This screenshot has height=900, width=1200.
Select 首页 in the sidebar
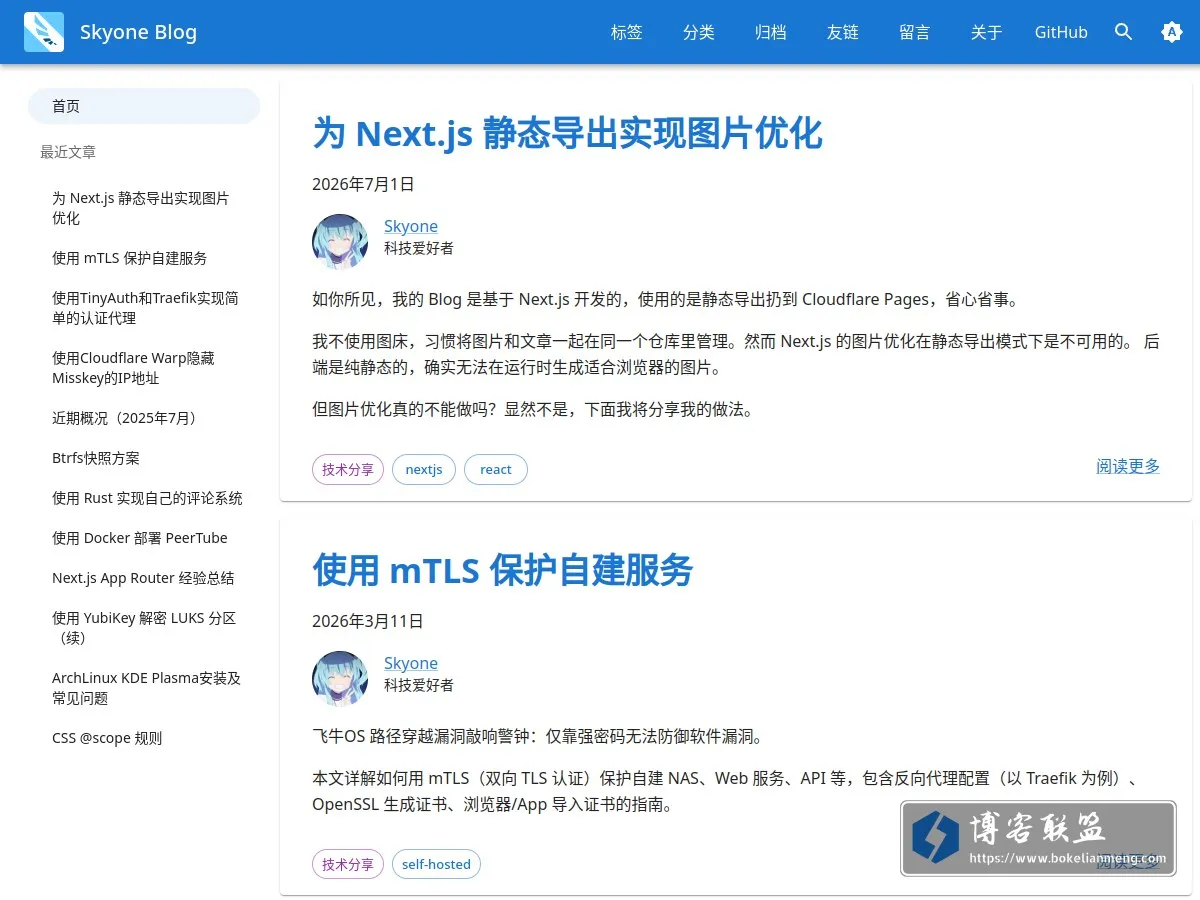(144, 106)
